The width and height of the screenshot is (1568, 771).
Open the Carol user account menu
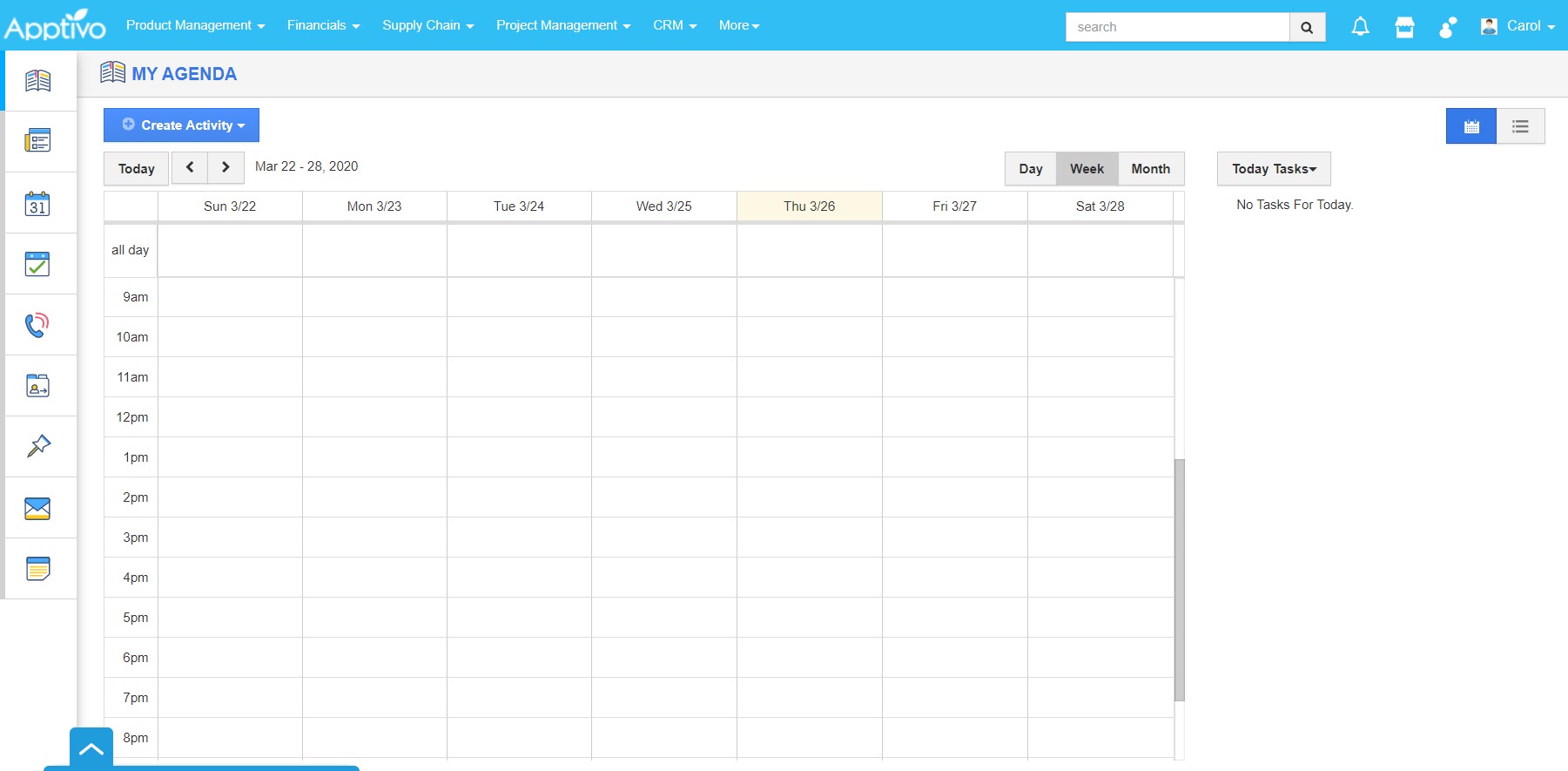click(1518, 26)
